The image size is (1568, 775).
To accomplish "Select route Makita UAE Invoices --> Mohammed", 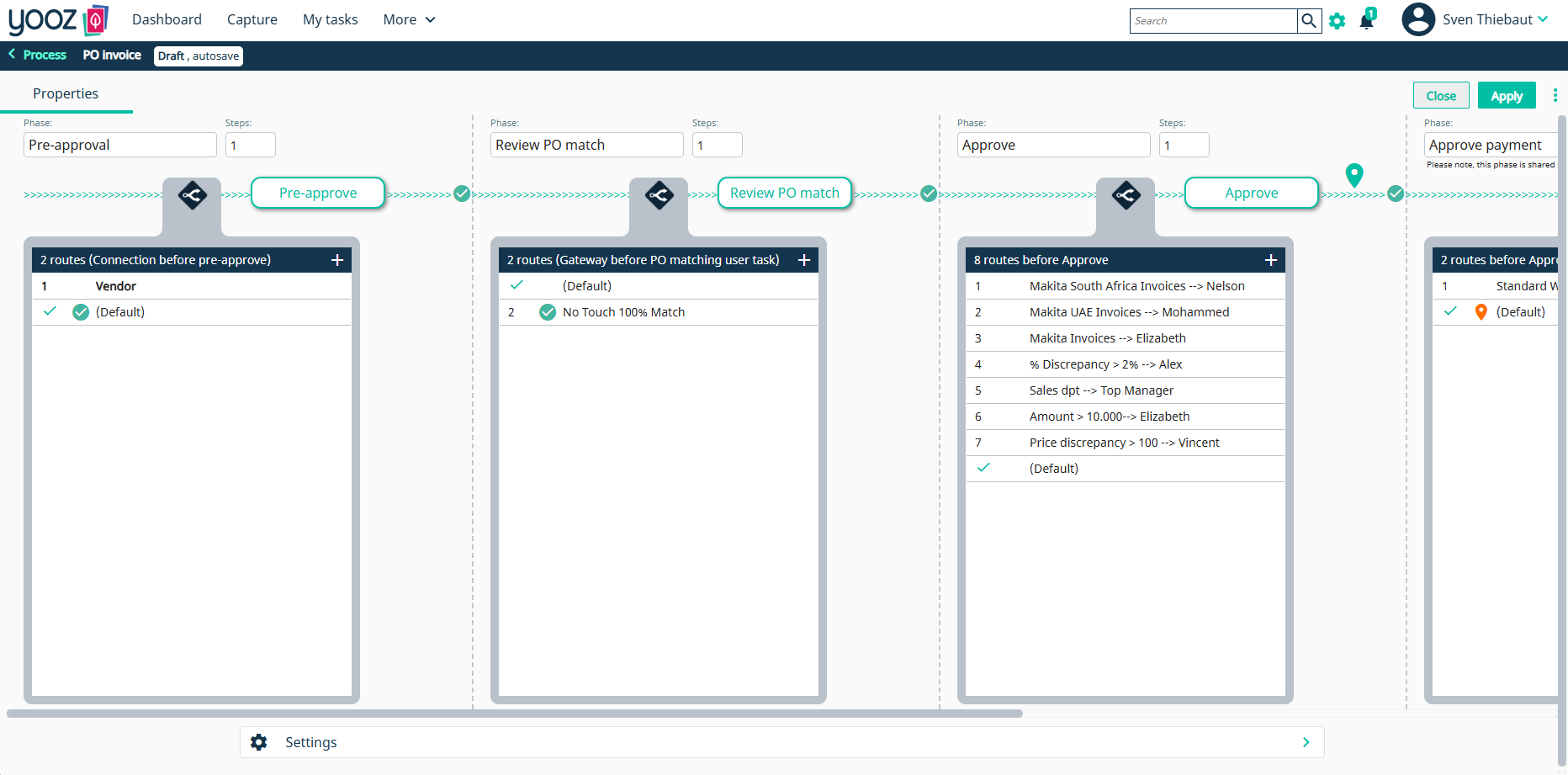I will (x=1126, y=312).
